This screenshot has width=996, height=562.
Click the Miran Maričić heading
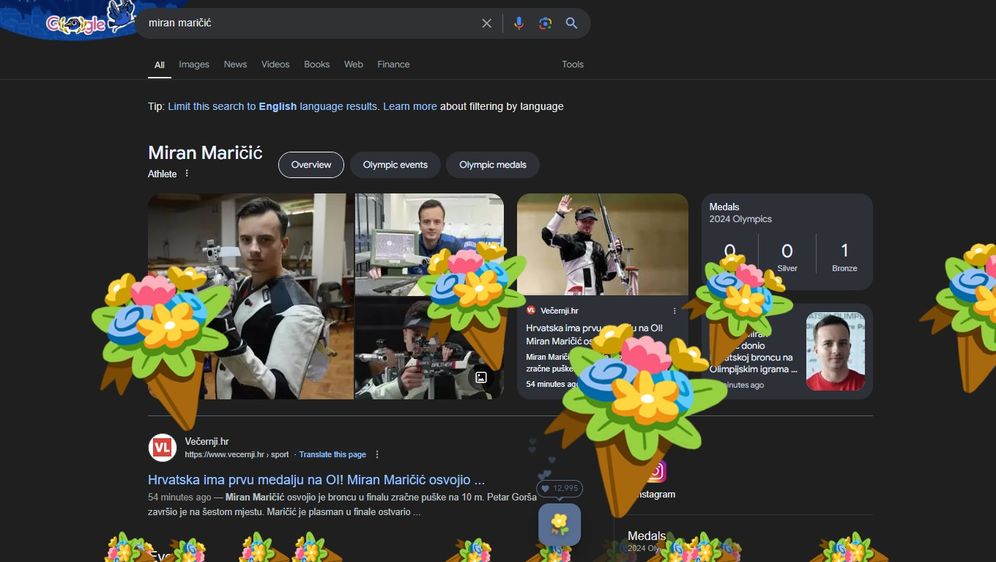coord(205,153)
